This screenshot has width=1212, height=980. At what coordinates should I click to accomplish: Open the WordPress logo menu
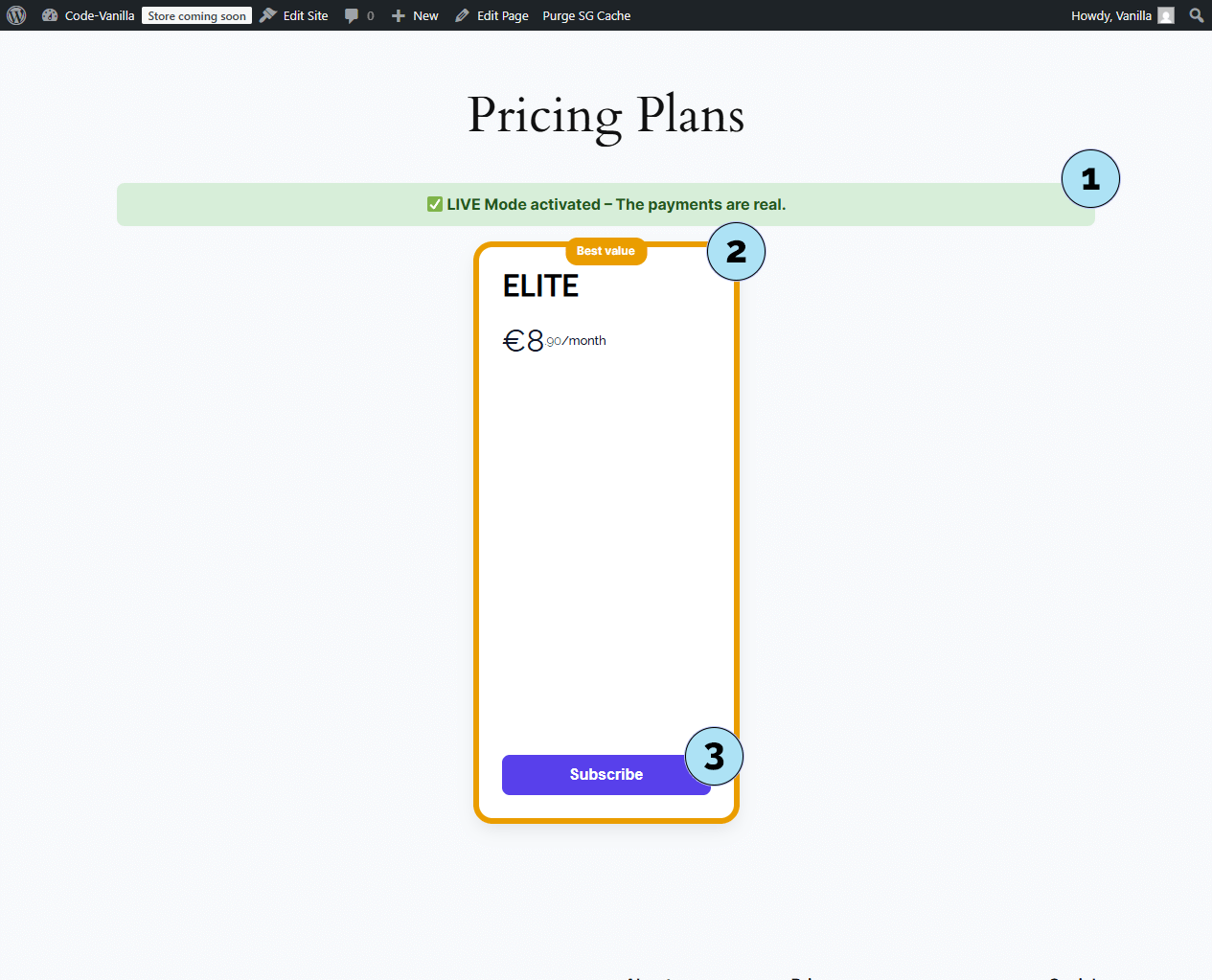pos(16,15)
